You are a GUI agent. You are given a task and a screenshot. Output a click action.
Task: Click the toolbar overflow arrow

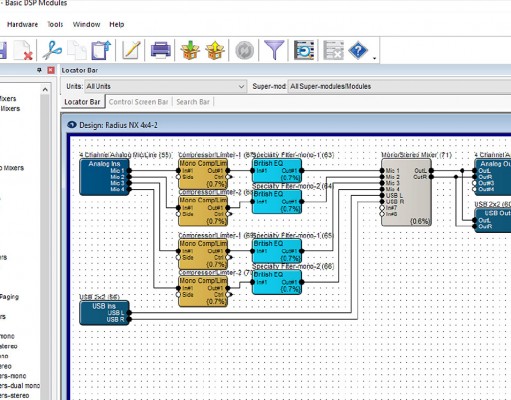pos(374,58)
